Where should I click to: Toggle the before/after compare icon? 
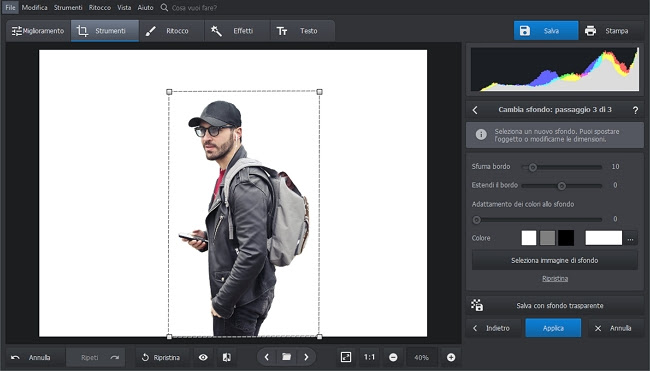pyautogui.click(x=227, y=357)
